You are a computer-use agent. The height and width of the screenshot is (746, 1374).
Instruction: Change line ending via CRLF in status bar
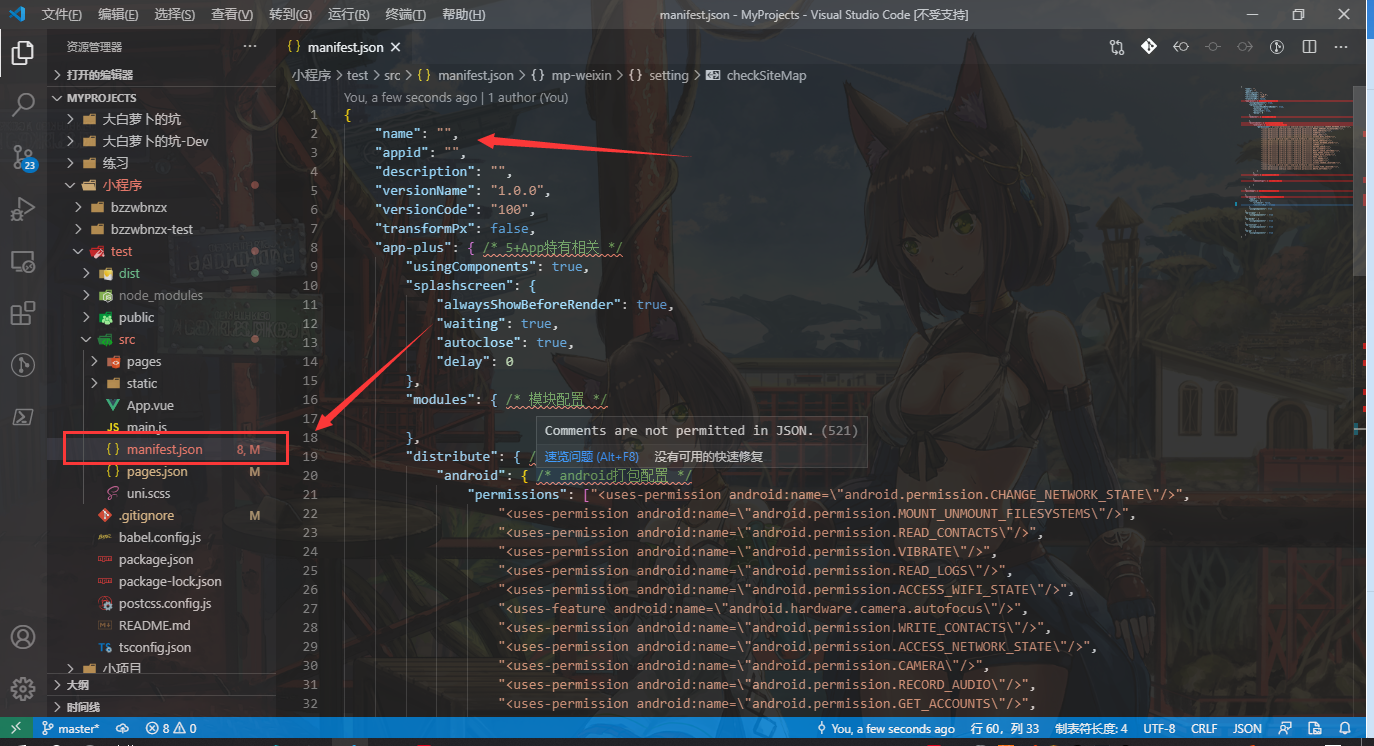pyautogui.click(x=1204, y=729)
